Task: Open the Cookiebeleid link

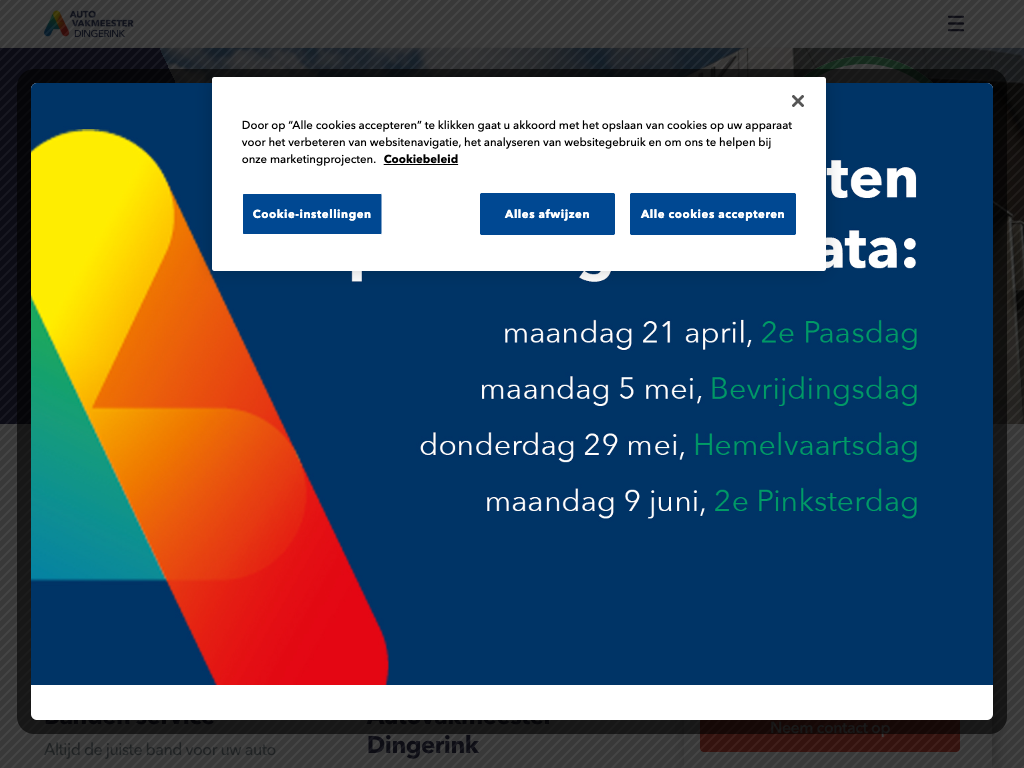Action: point(420,159)
